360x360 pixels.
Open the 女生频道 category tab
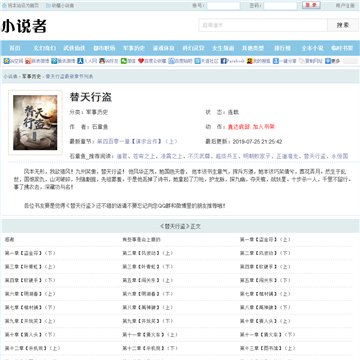pyautogui.click(x=223, y=48)
